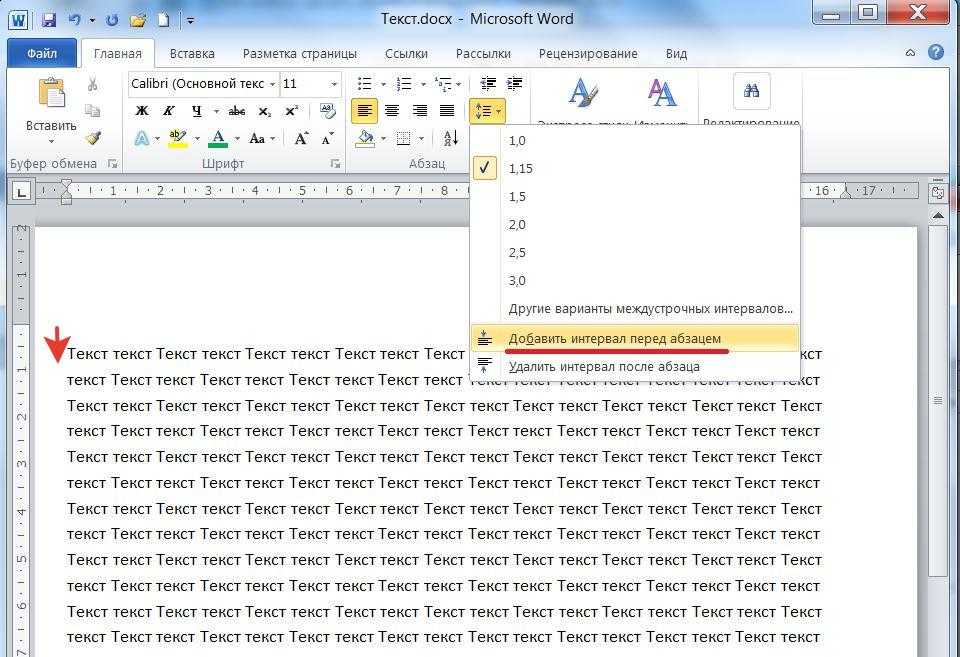960x657 pixels.
Task: Click the Cut scissors icon
Action: [93, 85]
